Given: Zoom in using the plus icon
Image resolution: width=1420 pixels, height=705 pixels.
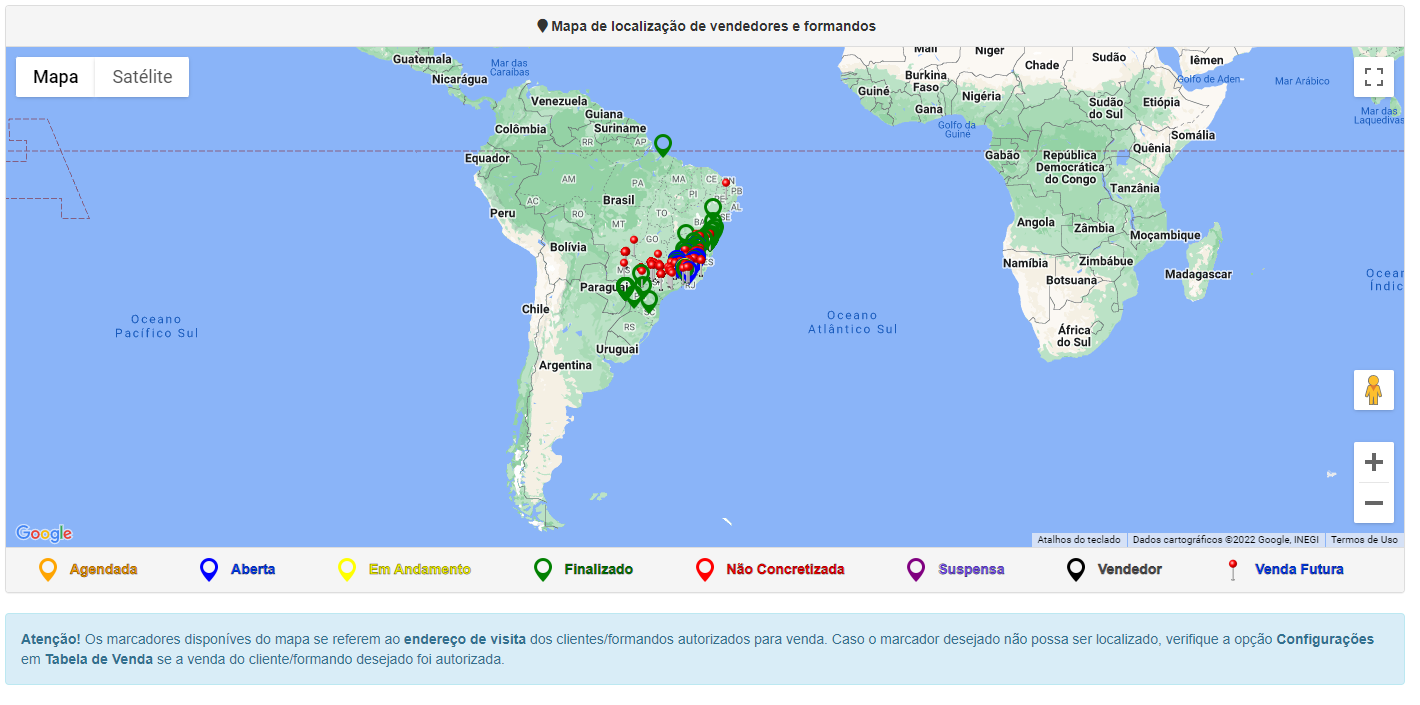Looking at the screenshot, I should tap(1373, 462).
